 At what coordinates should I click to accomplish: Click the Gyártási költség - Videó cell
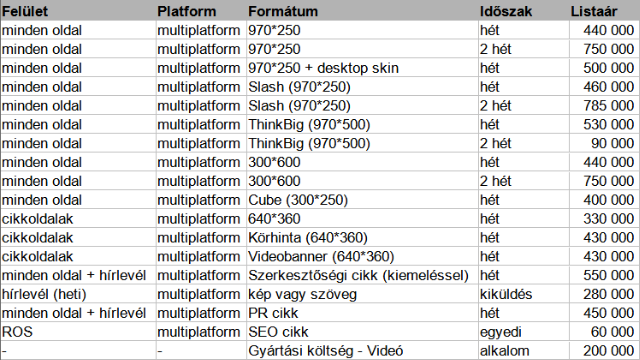362,351
